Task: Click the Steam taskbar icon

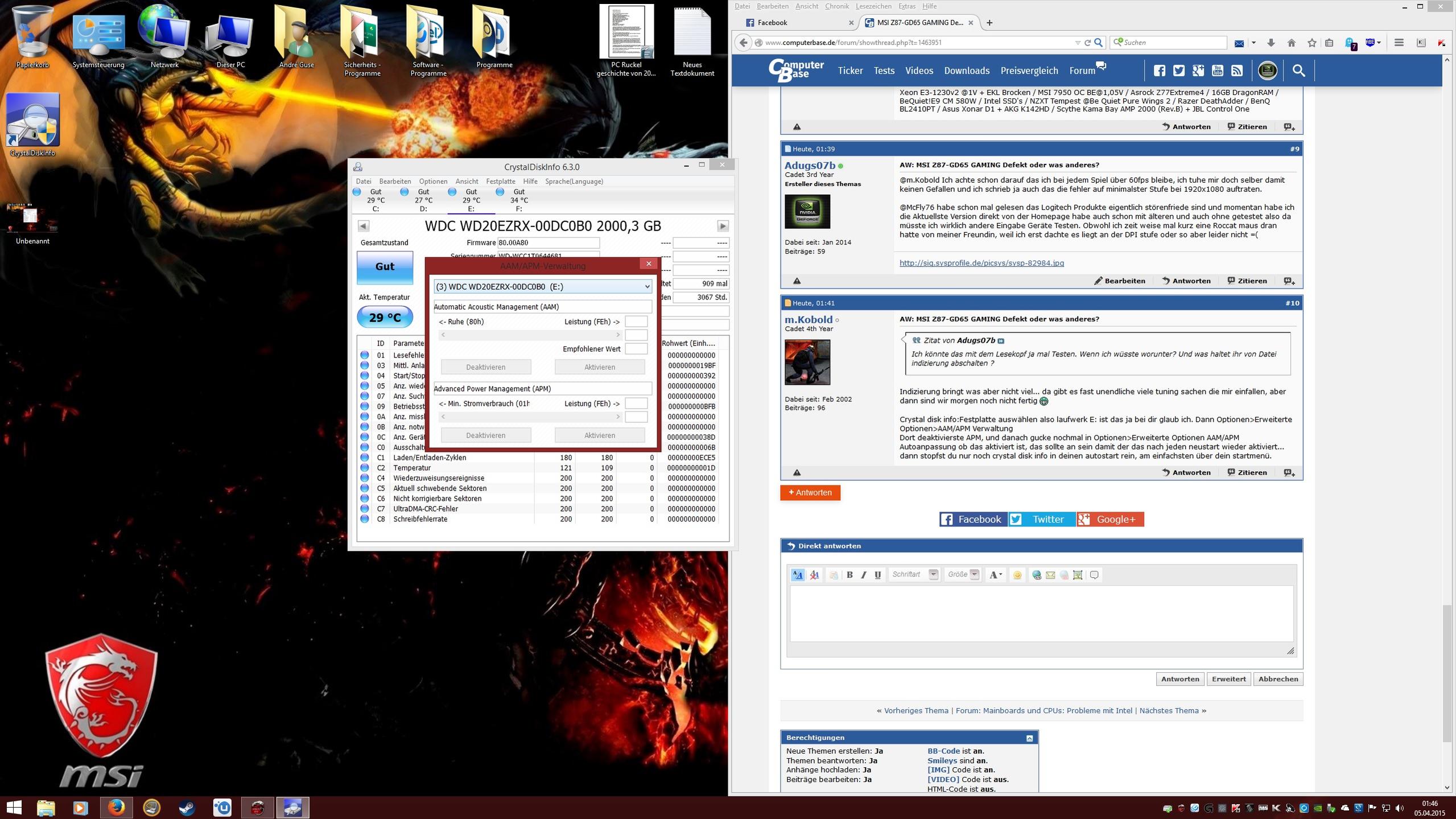Action: 187,807
